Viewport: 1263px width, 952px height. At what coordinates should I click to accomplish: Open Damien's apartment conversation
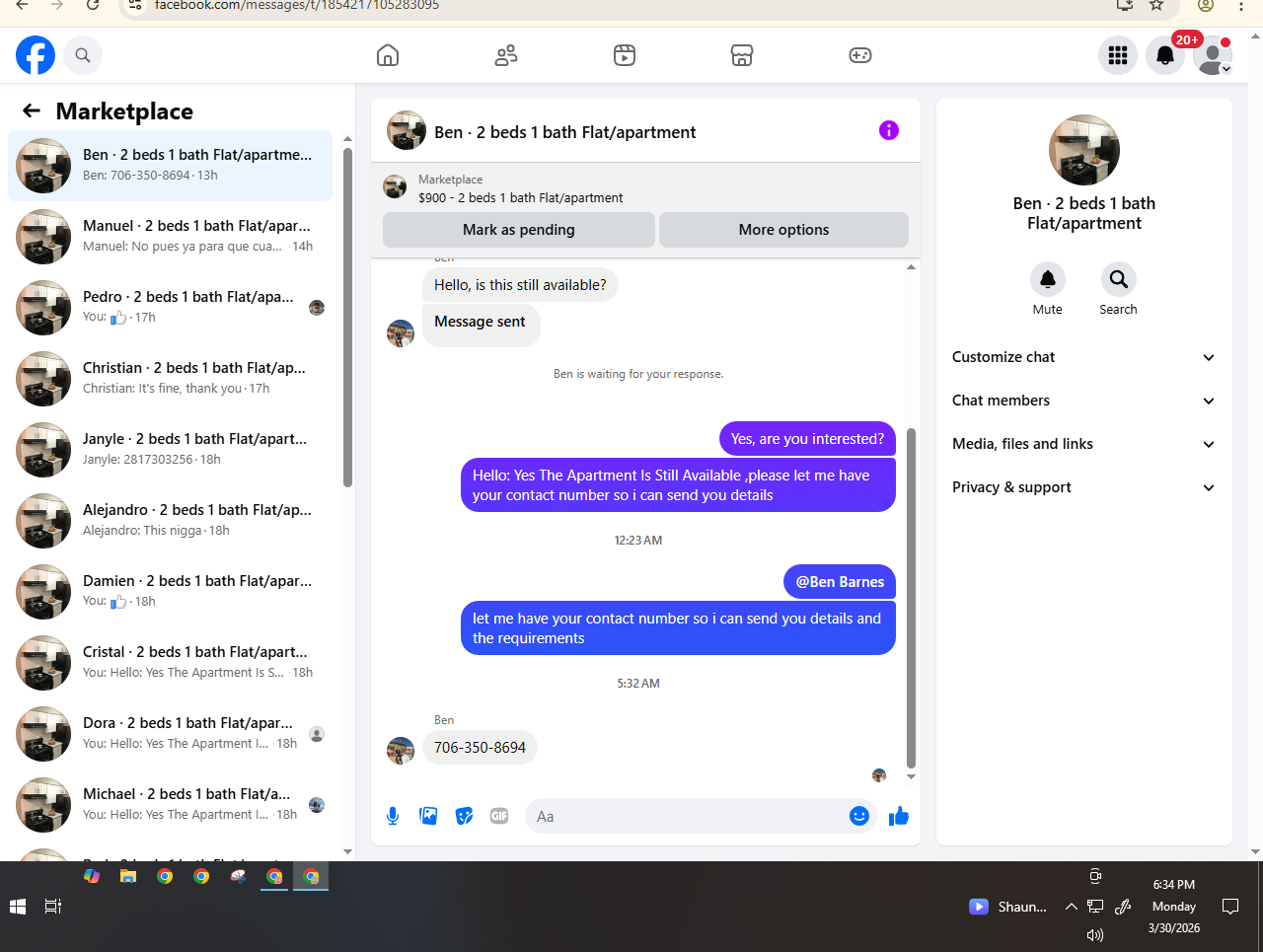[x=170, y=591]
